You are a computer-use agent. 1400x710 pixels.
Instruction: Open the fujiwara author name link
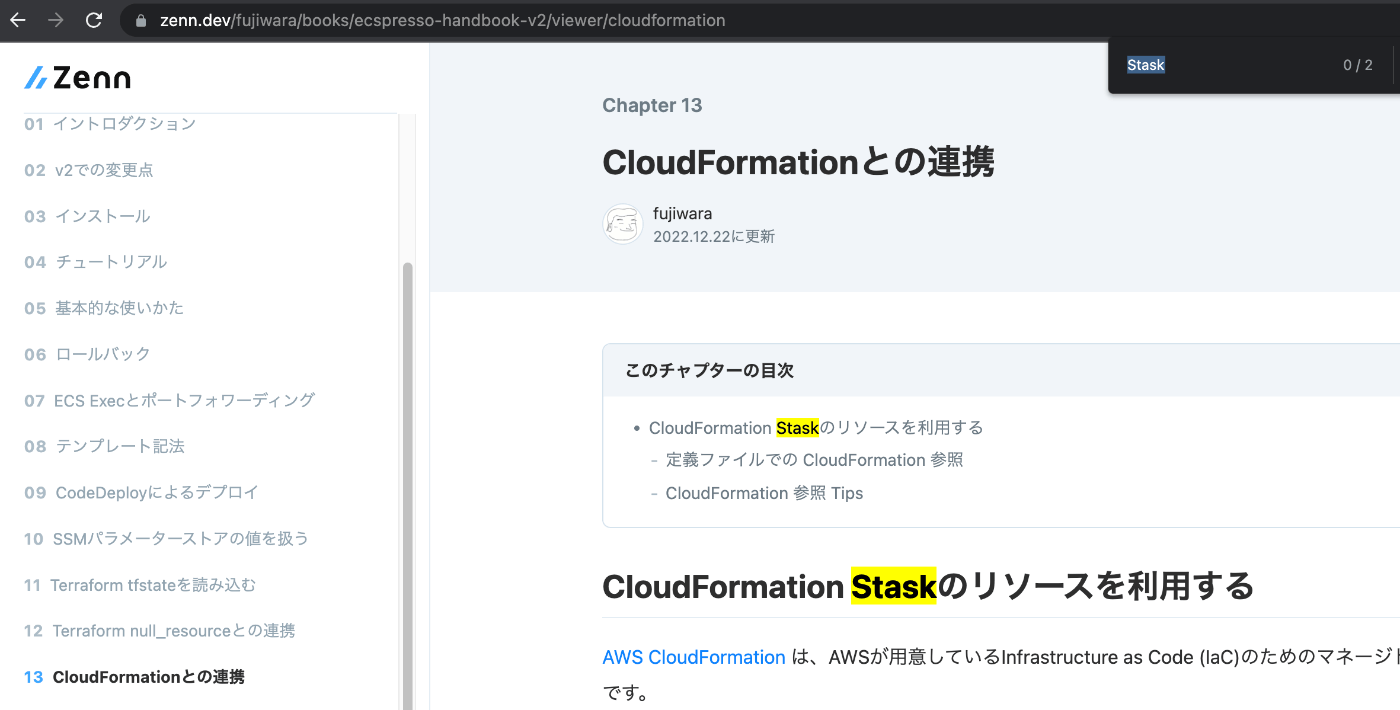coord(683,213)
